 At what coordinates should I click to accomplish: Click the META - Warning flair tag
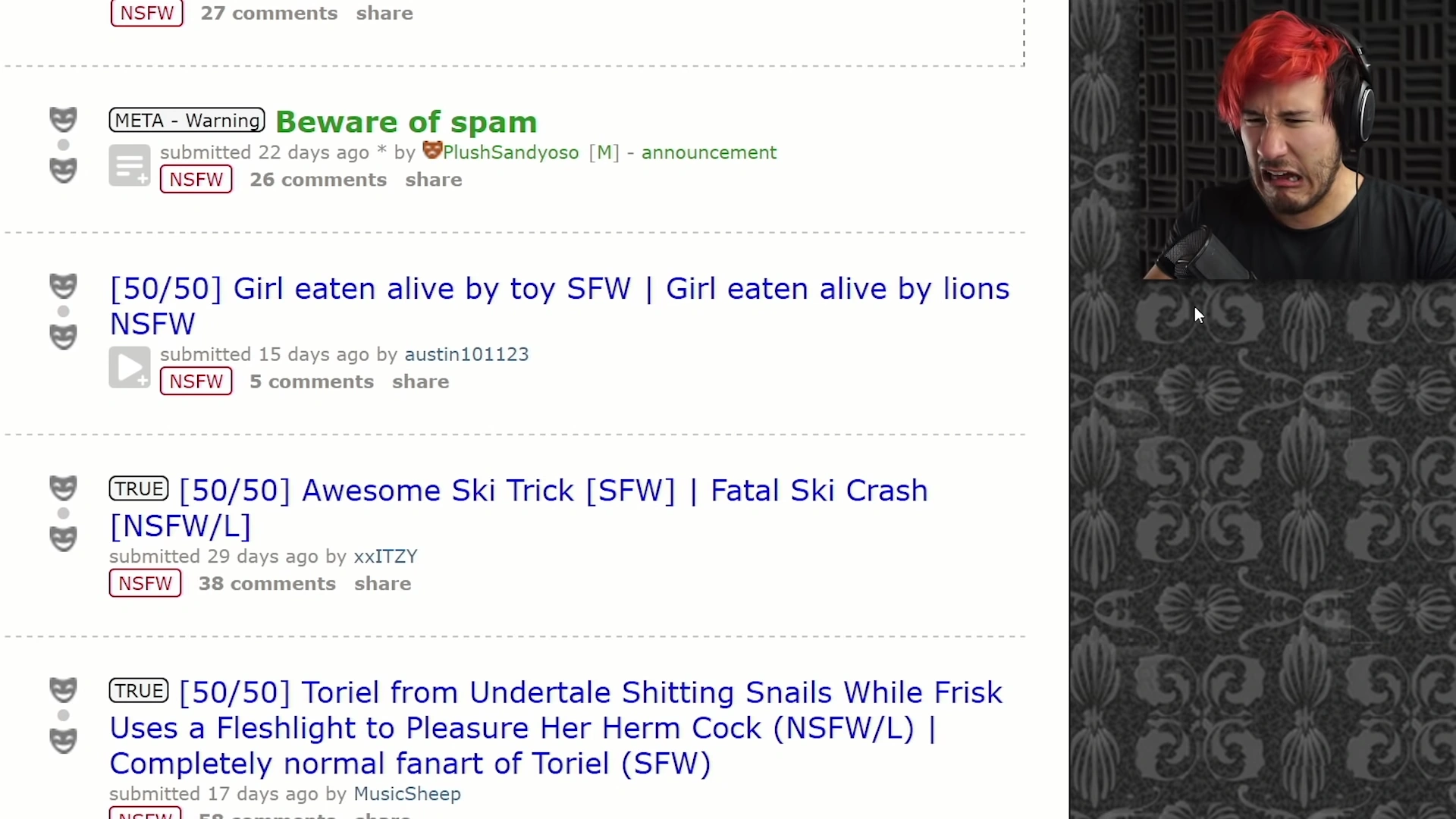187,120
